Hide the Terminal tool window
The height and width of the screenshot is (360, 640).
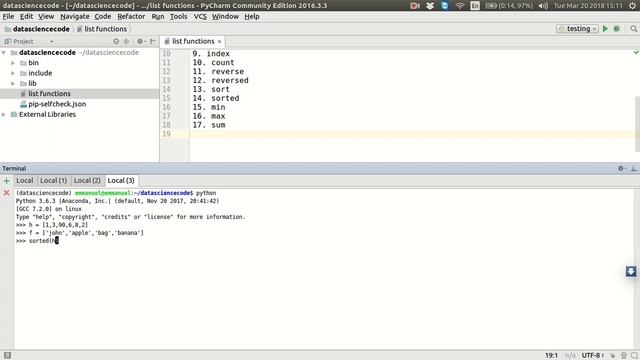(x=633, y=168)
